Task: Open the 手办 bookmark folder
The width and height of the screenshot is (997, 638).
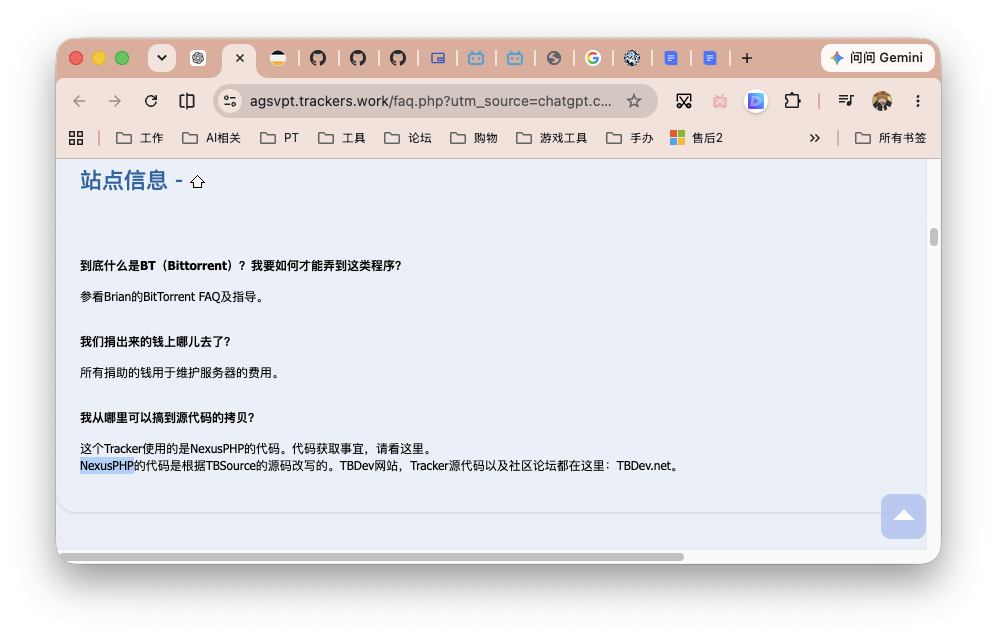Action: point(629,138)
